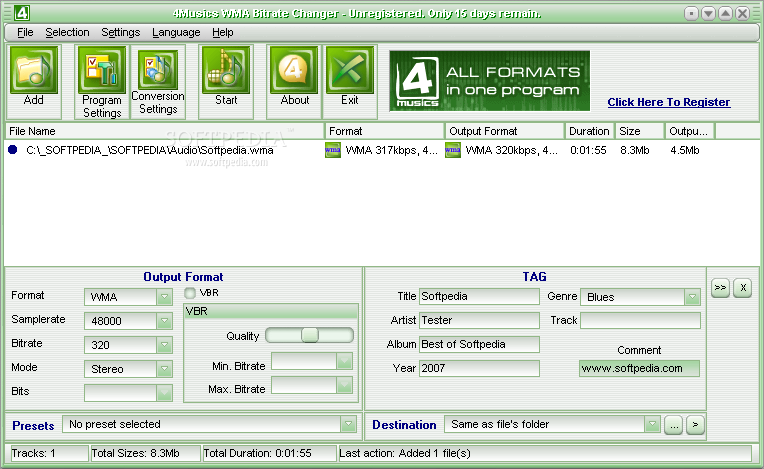The image size is (764, 469).
Task: Click the round title bar button left of minimize
Action: 691,14
